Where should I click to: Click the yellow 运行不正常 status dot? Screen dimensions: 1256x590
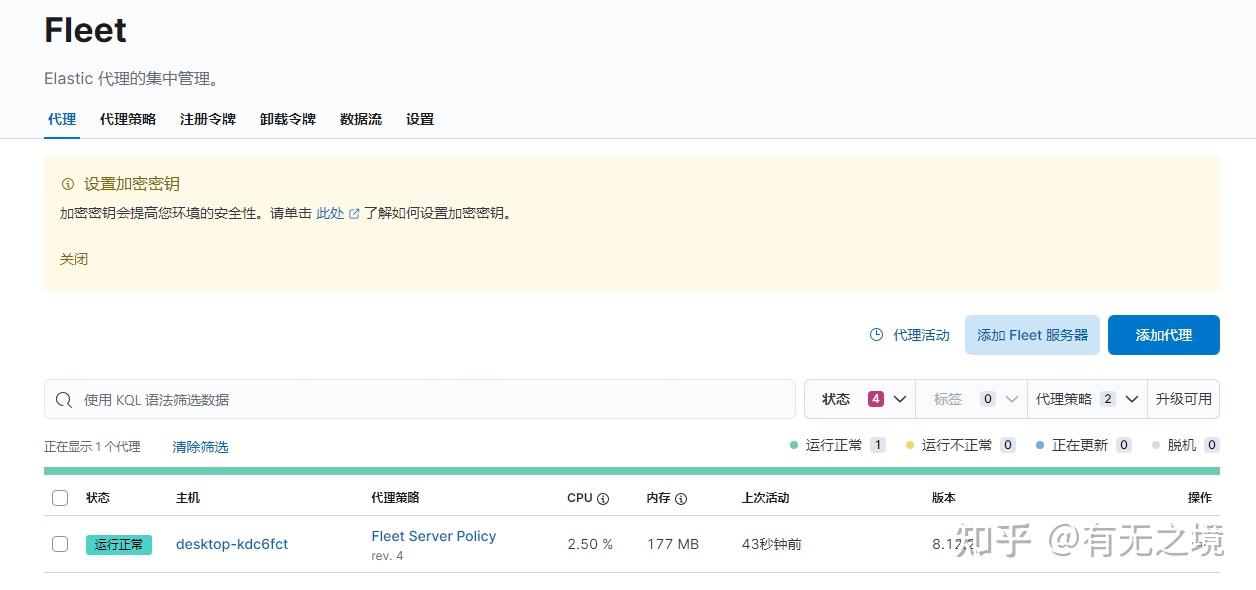pos(911,445)
